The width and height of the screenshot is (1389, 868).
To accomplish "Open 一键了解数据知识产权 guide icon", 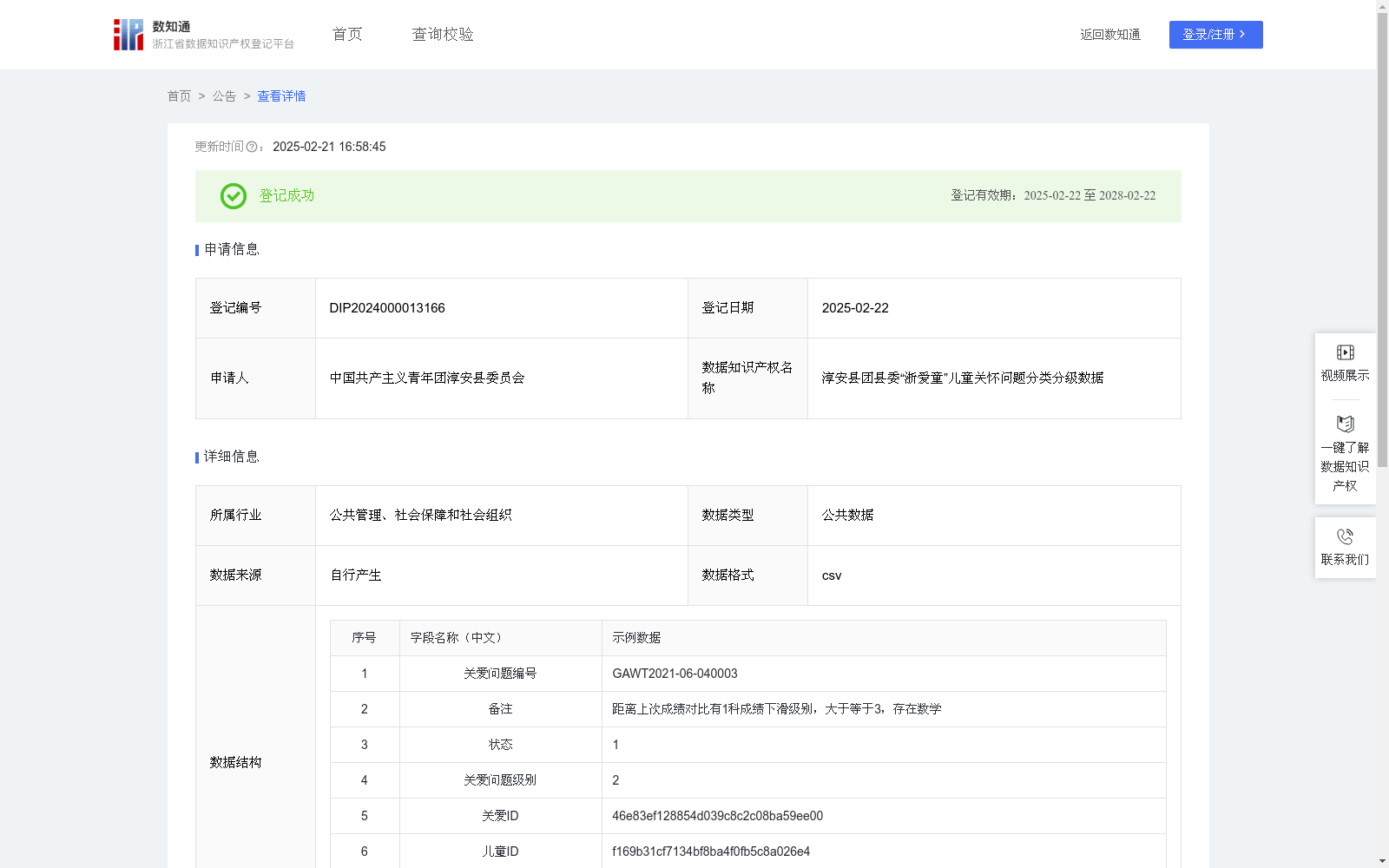I will tap(1345, 424).
